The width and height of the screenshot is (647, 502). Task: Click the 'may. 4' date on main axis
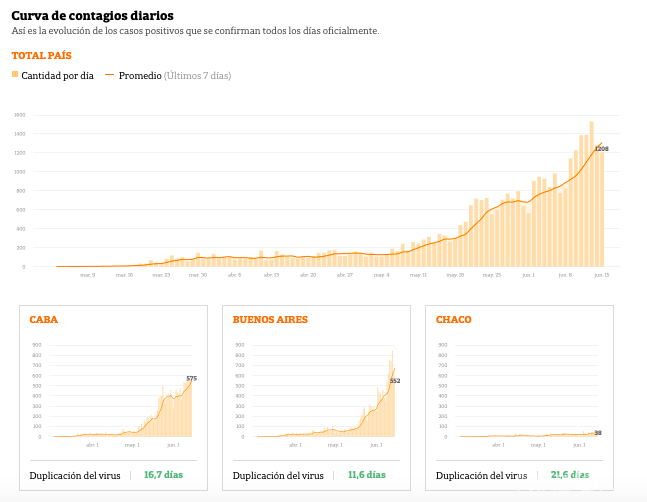pyautogui.click(x=380, y=274)
